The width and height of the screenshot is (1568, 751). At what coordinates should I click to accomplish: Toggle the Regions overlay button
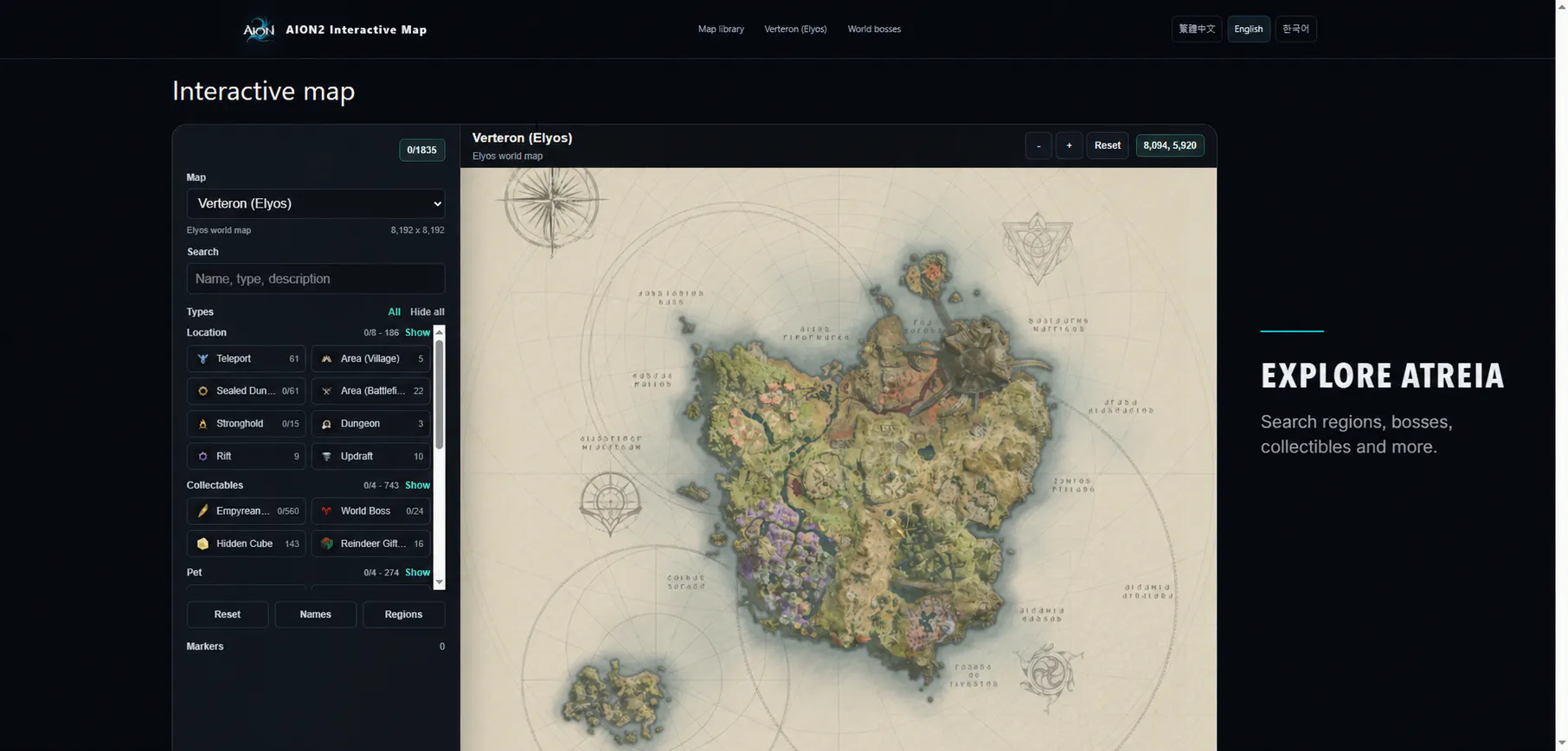pyautogui.click(x=403, y=614)
